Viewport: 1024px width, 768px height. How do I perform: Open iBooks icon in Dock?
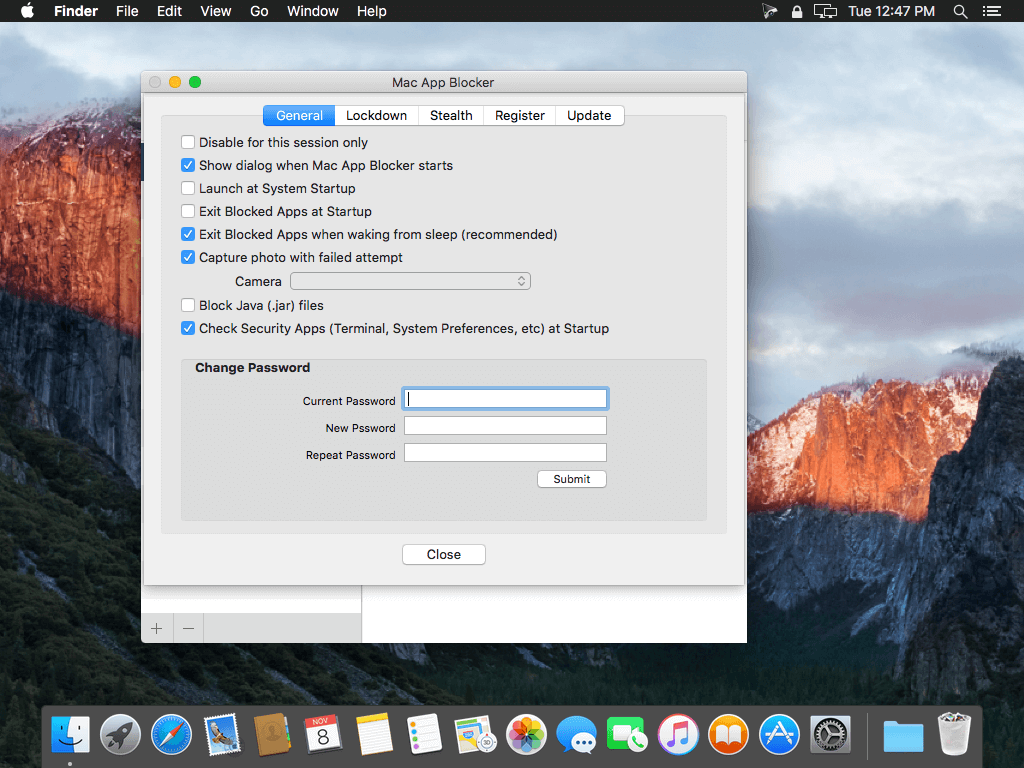pyautogui.click(x=728, y=734)
